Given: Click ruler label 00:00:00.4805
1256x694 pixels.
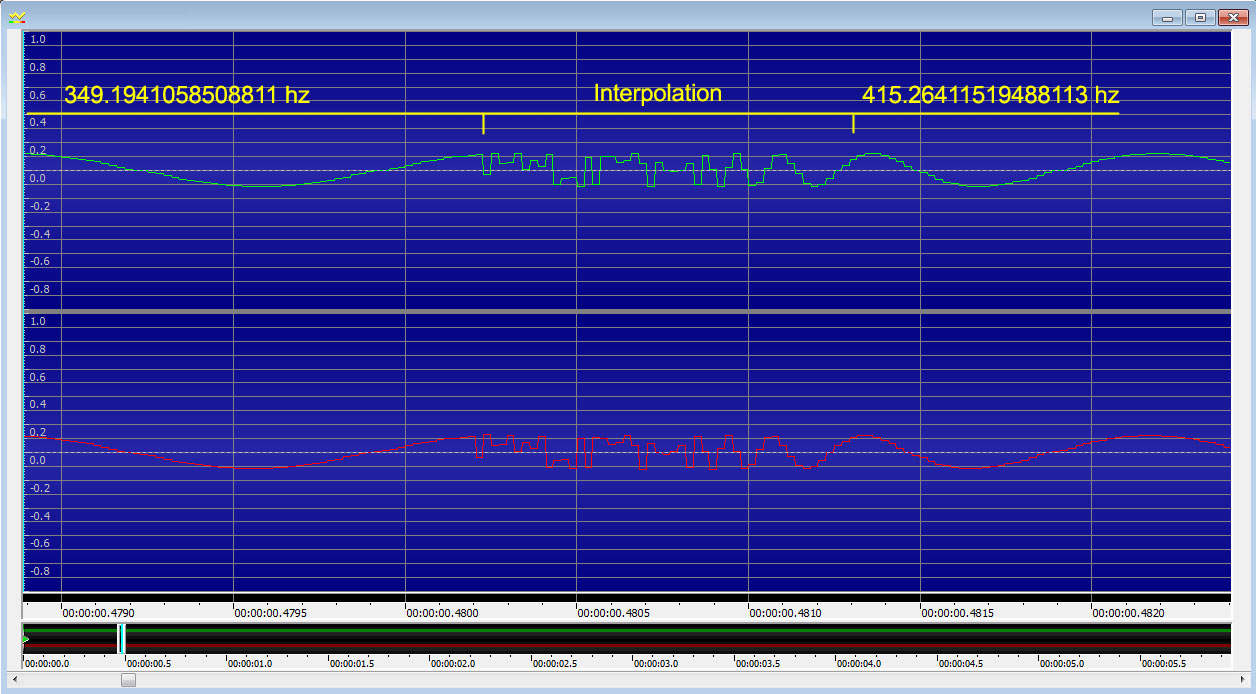Looking at the screenshot, I should 613,613.
